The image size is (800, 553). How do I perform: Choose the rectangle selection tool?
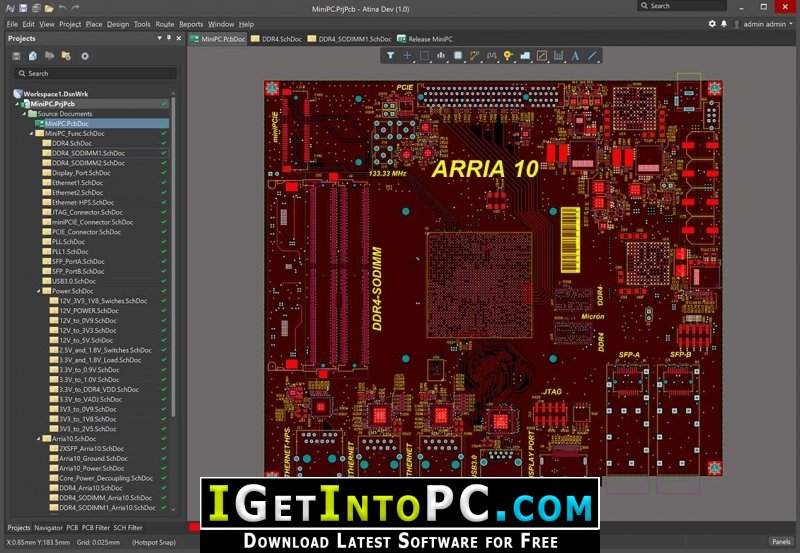tap(424, 56)
